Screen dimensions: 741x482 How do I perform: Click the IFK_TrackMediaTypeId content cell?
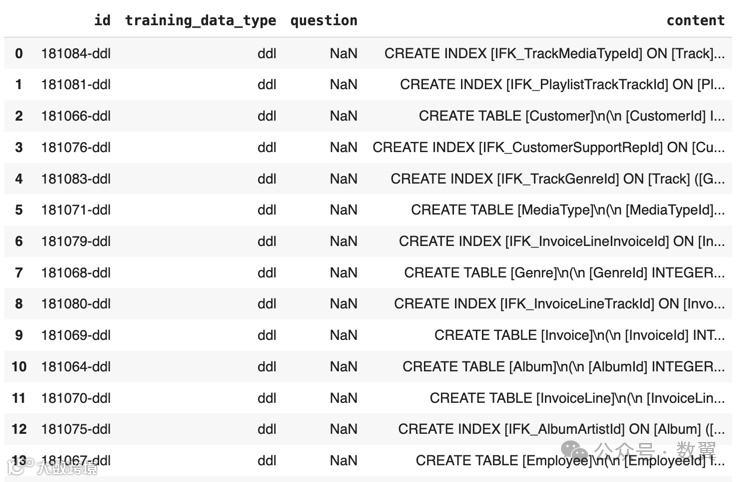point(555,53)
